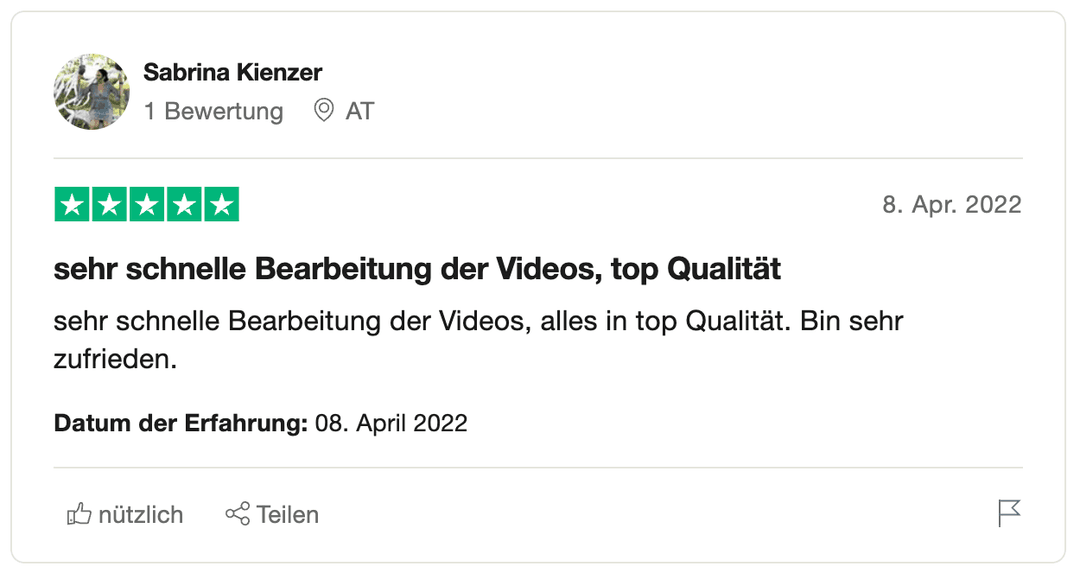Viewport: 1080px width, 574px height.
Task: Select the third green rating star
Action: tap(146, 205)
